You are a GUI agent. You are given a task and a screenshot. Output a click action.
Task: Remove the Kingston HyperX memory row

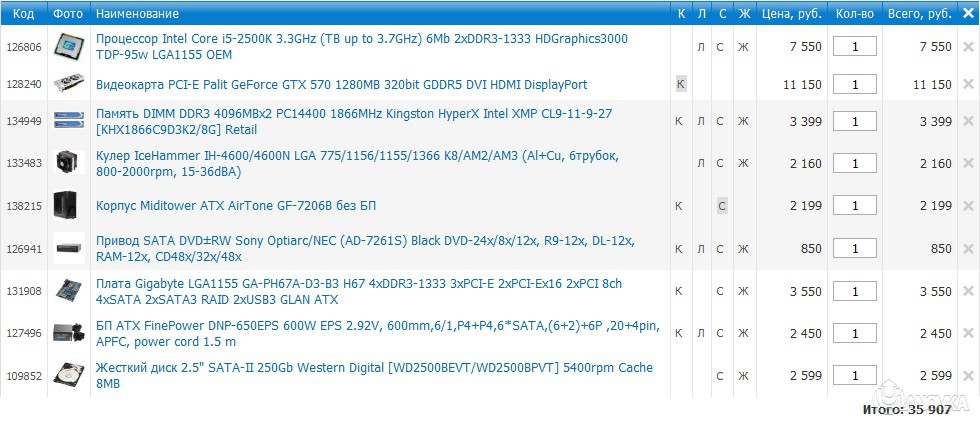968,121
